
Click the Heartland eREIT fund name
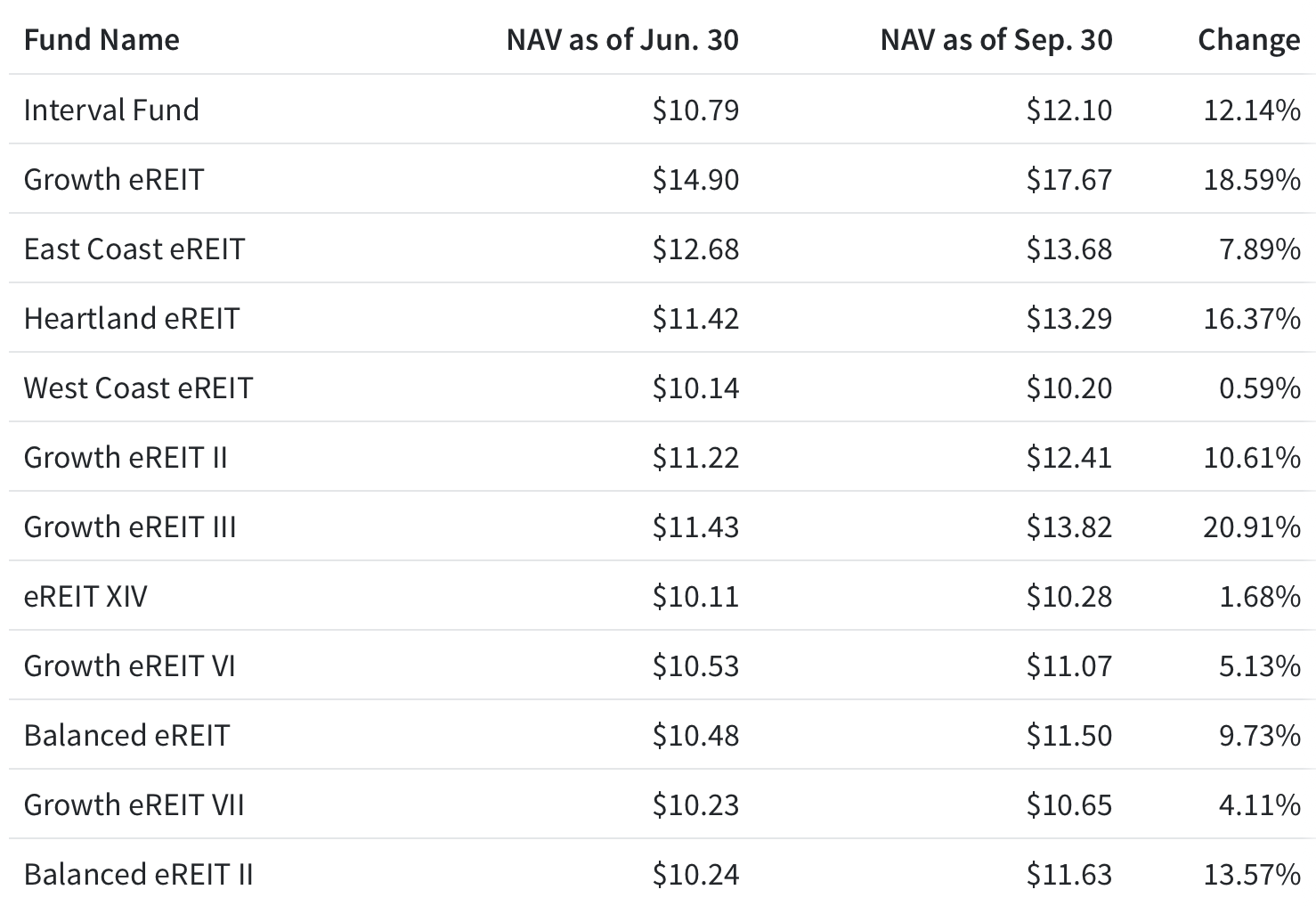(x=132, y=318)
